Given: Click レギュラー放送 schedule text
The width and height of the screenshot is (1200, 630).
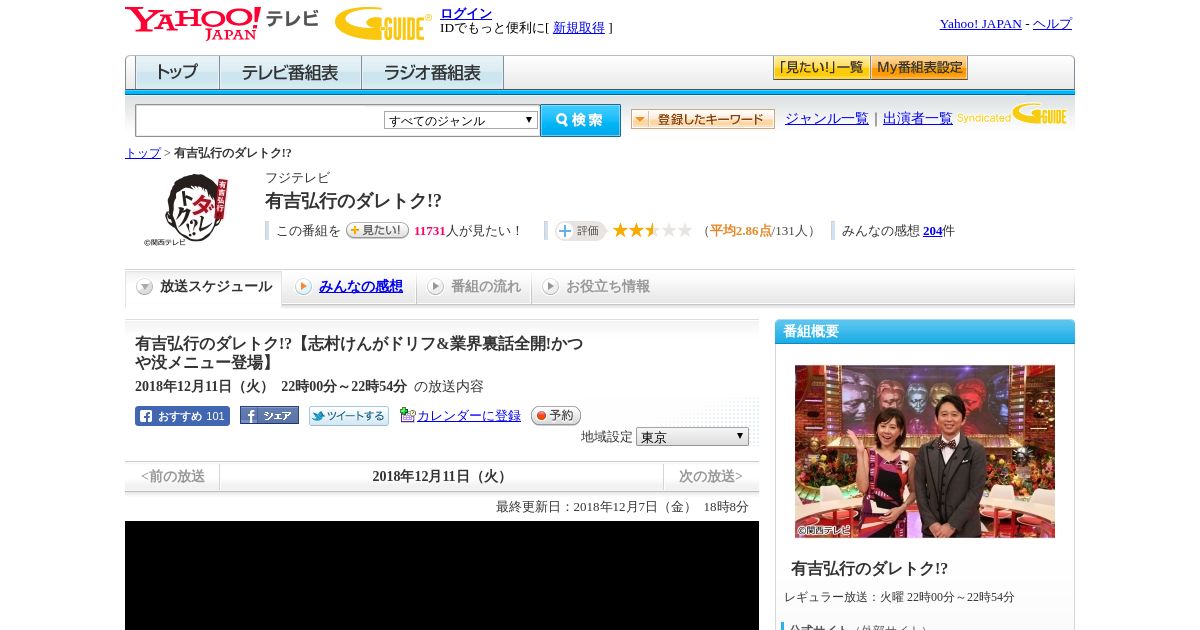Looking at the screenshot, I should pos(900,597).
